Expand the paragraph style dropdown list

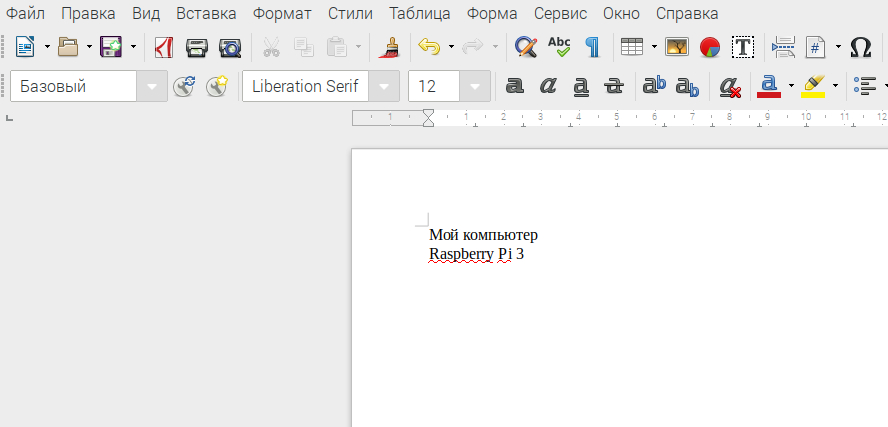point(152,86)
